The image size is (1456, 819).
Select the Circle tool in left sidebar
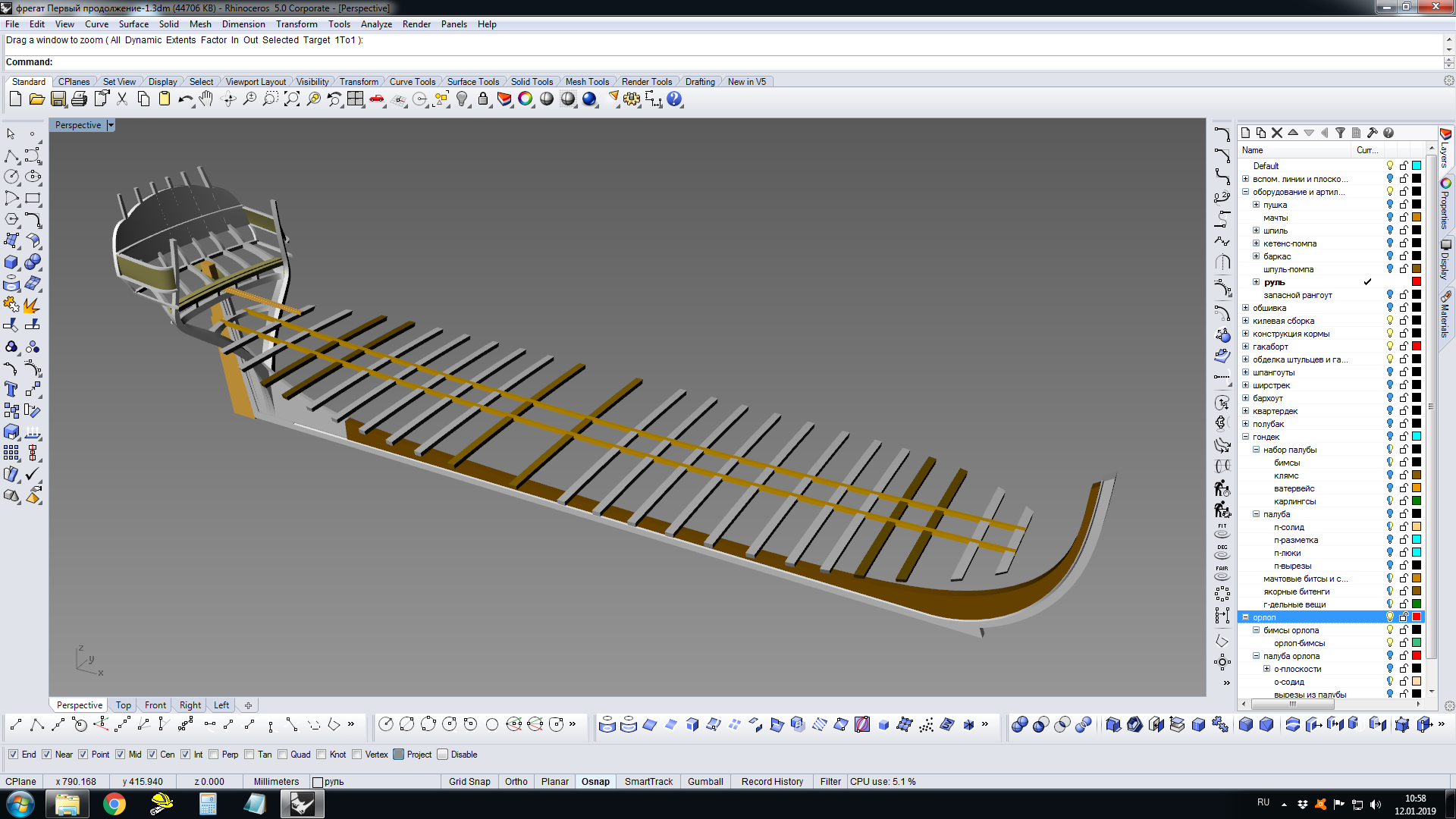pyautogui.click(x=11, y=177)
